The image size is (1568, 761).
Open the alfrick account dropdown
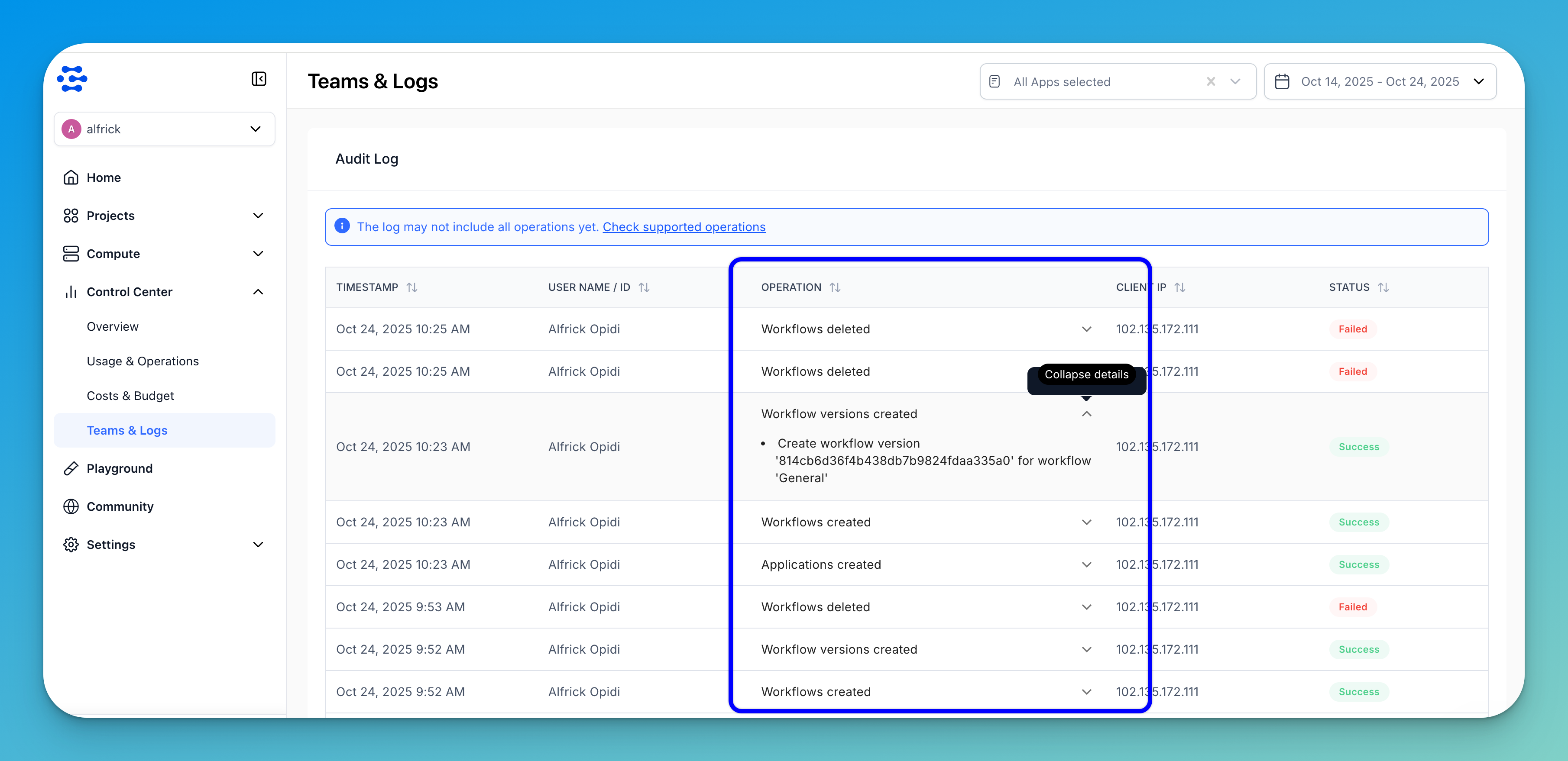click(x=164, y=129)
